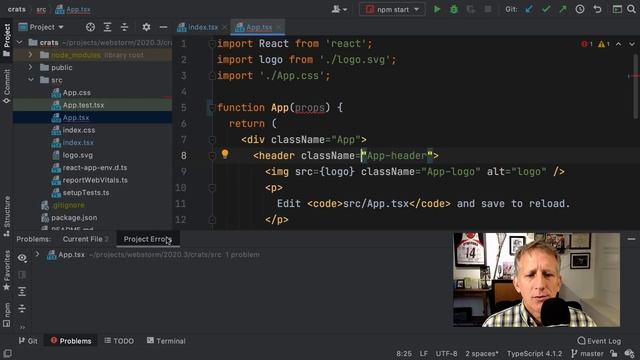Click the red error count indicator in editor
The height and width of the screenshot is (360, 640).
coord(587,44)
